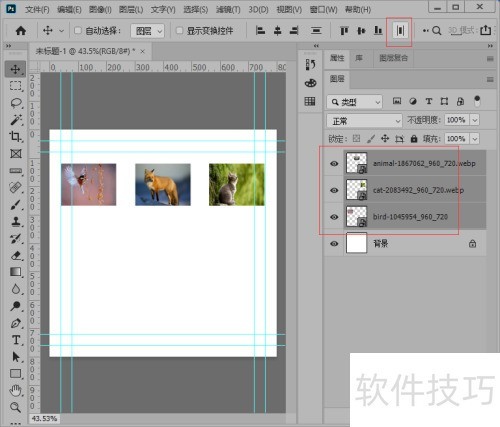This screenshot has width=500, height=427.
Task: Align horizontal centers of layers
Action: tap(277, 31)
